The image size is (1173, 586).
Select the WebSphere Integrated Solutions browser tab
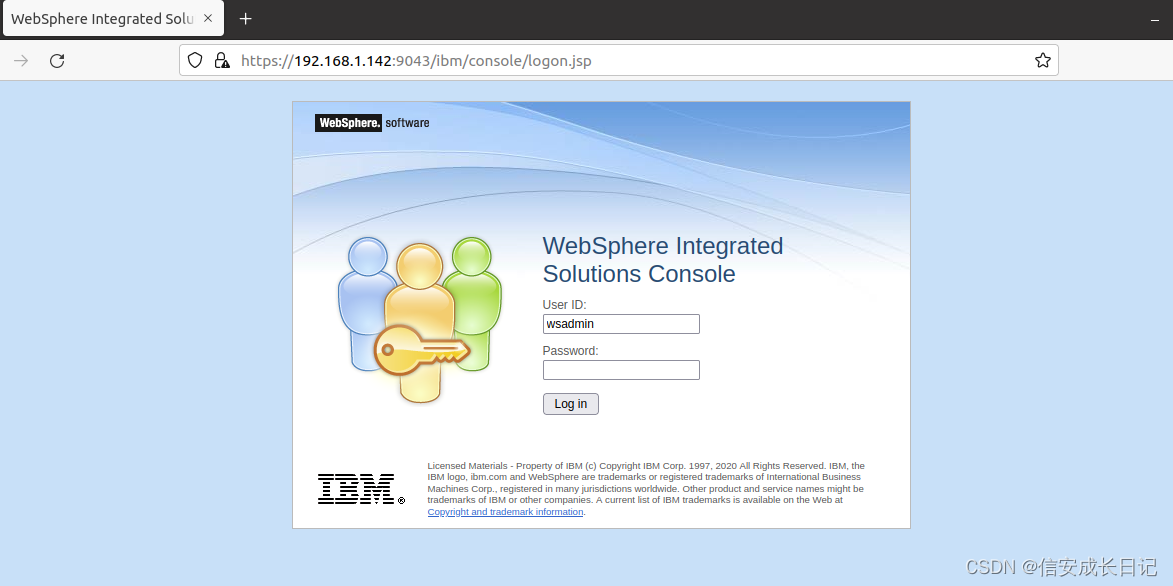point(114,19)
